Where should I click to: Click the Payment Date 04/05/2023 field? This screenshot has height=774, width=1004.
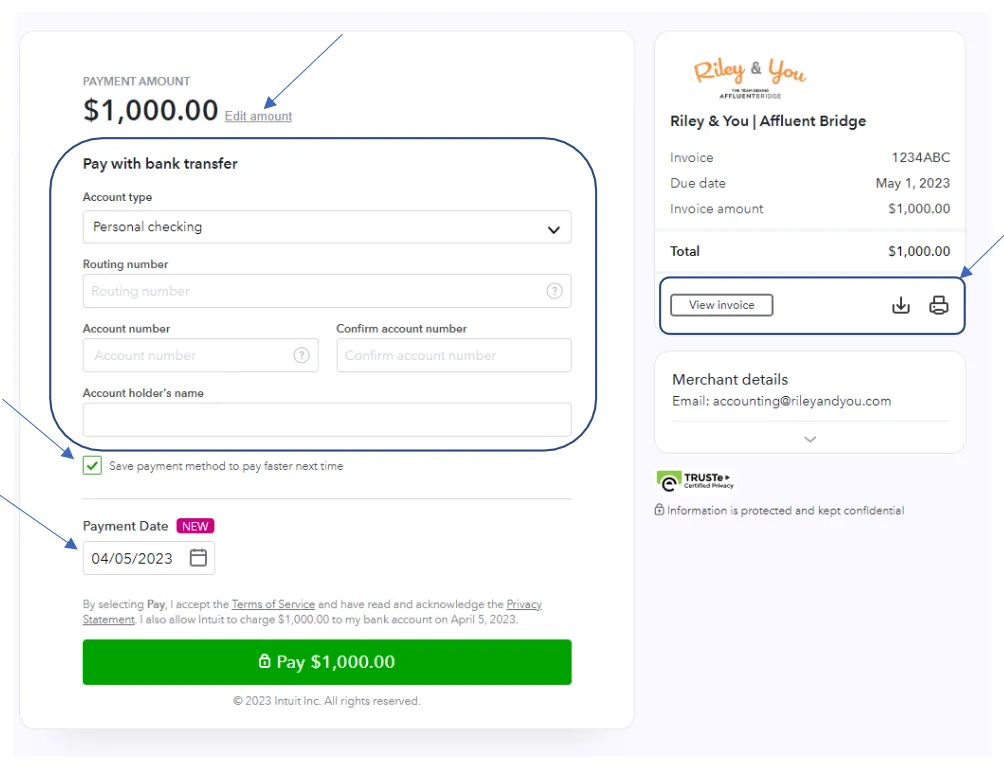(x=149, y=558)
